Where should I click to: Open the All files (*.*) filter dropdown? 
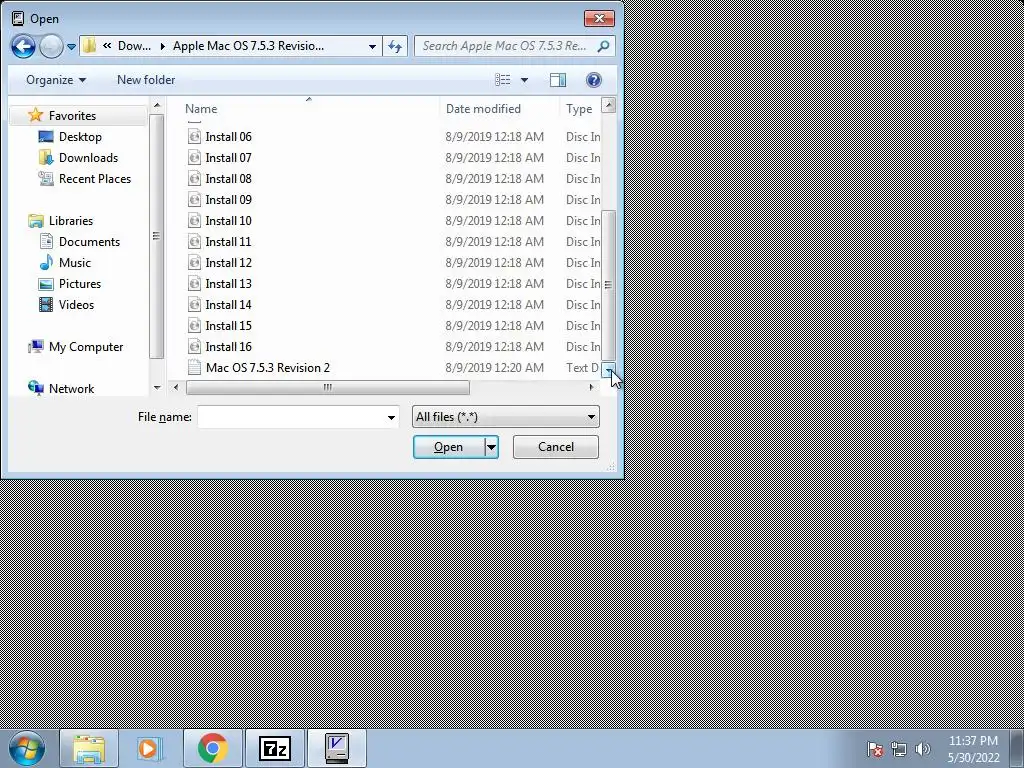(505, 417)
